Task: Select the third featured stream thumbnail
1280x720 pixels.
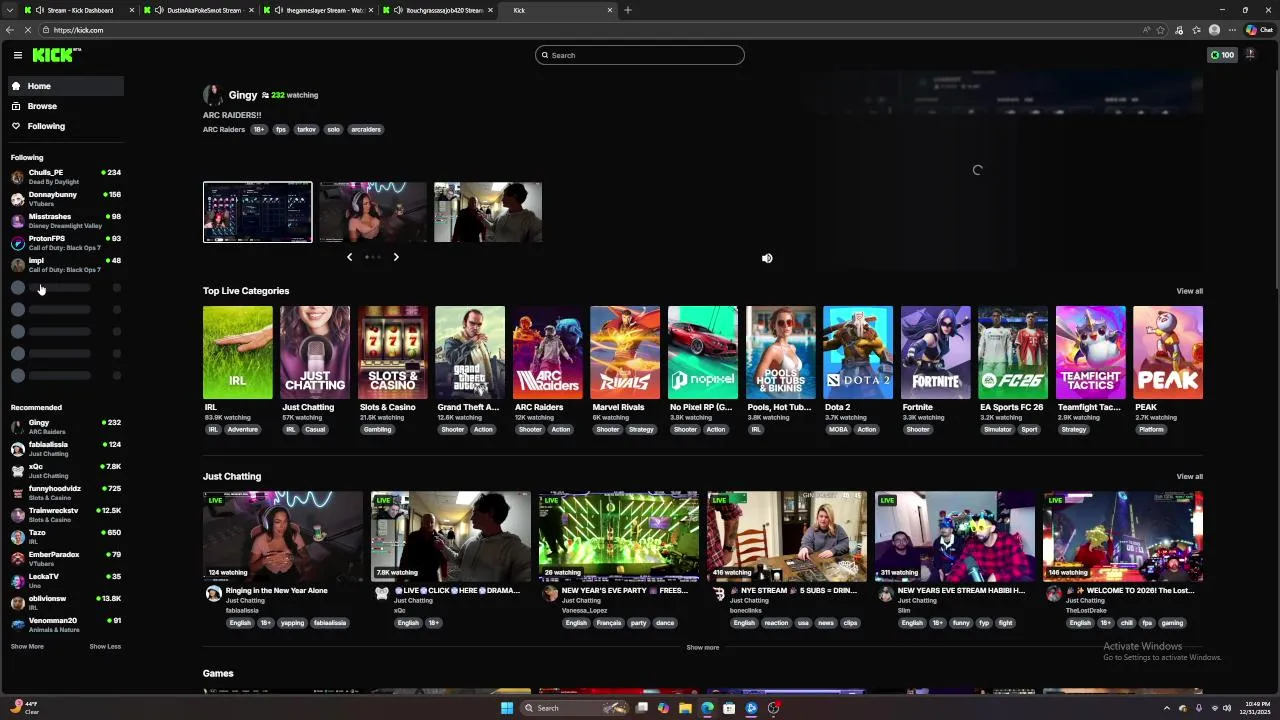Action: point(488,212)
